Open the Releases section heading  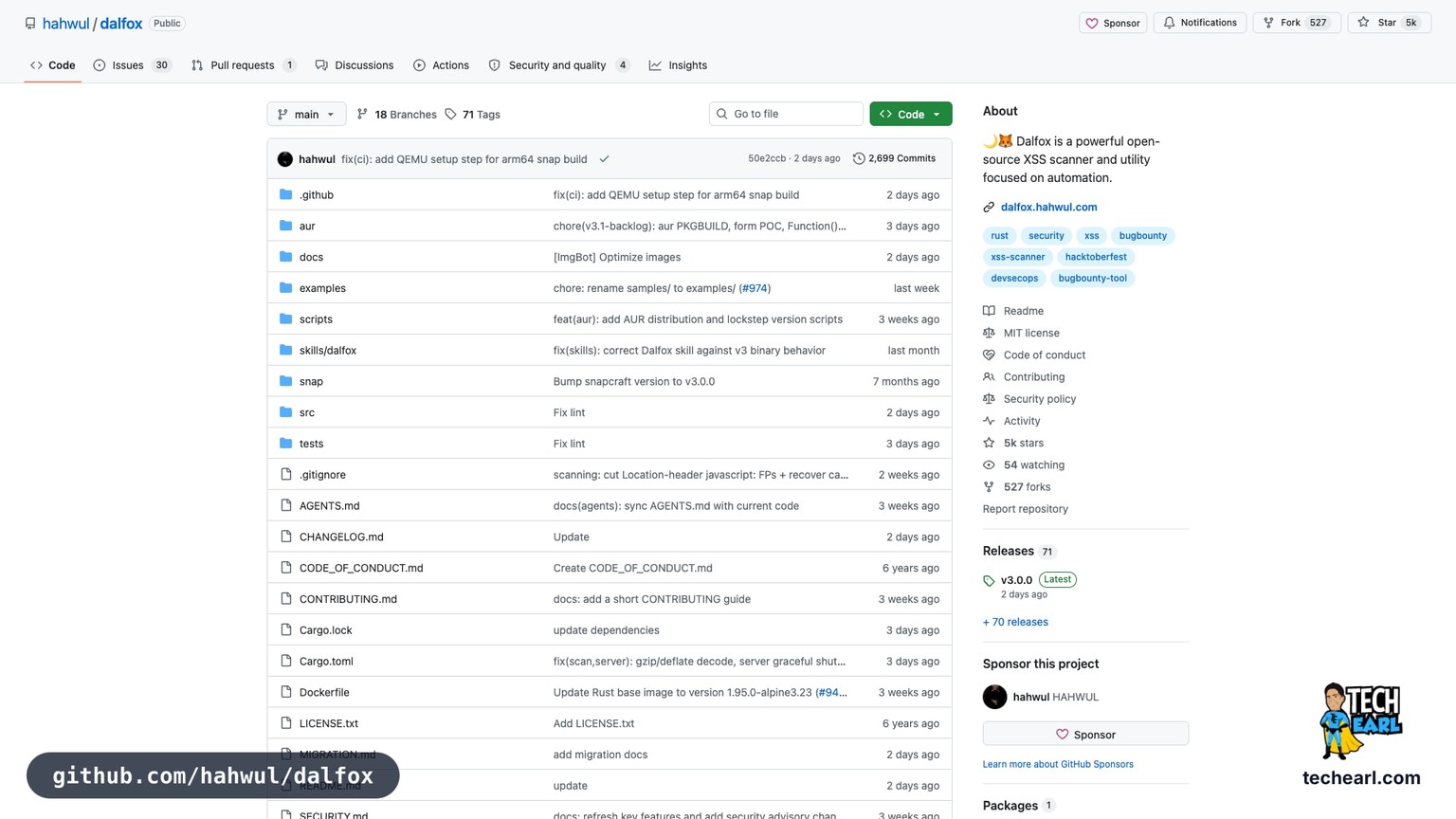click(x=1009, y=551)
